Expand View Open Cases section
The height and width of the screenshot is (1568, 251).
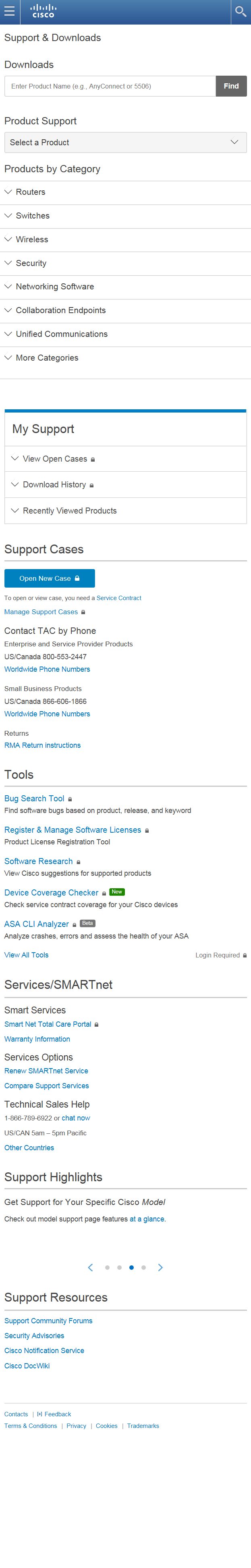(55, 459)
